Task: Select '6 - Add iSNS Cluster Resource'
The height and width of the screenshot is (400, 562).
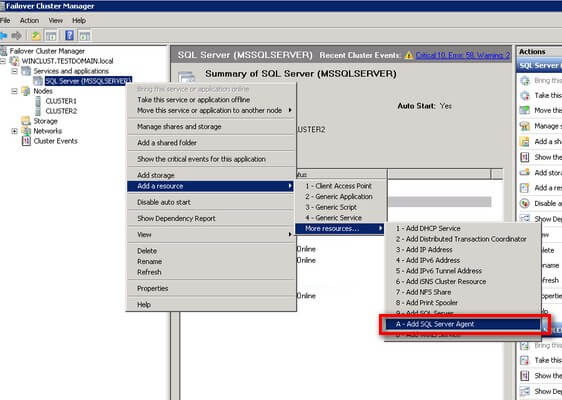Action: pyautogui.click(x=462, y=282)
